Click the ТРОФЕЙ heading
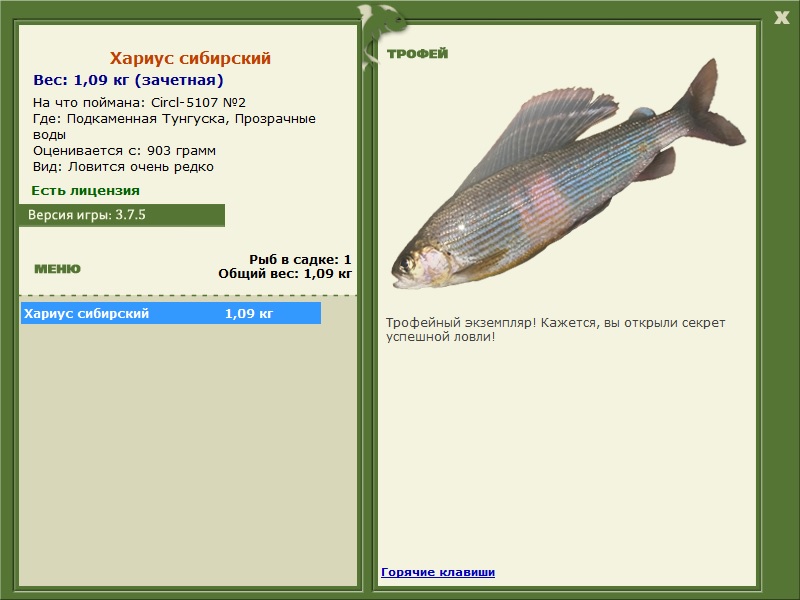The height and width of the screenshot is (600, 800). click(417, 54)
